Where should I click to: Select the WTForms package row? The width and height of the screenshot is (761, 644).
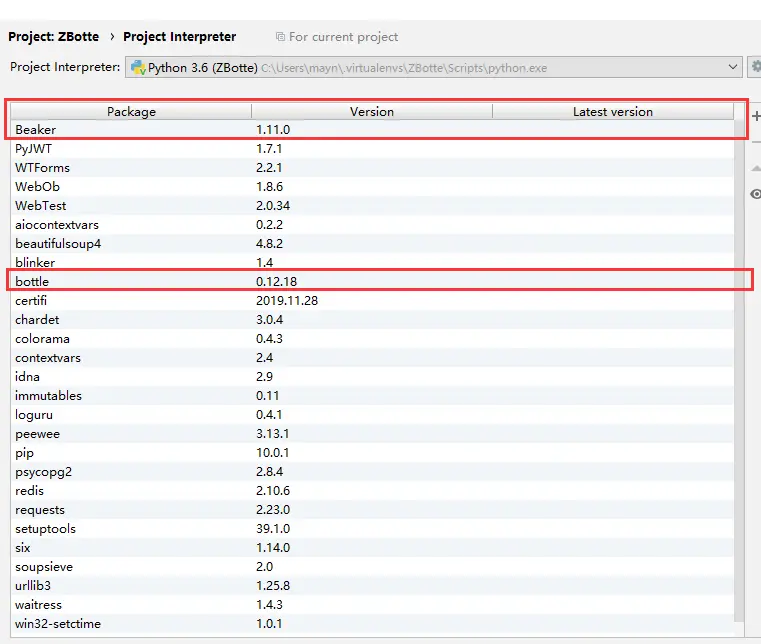click(372, 167)
